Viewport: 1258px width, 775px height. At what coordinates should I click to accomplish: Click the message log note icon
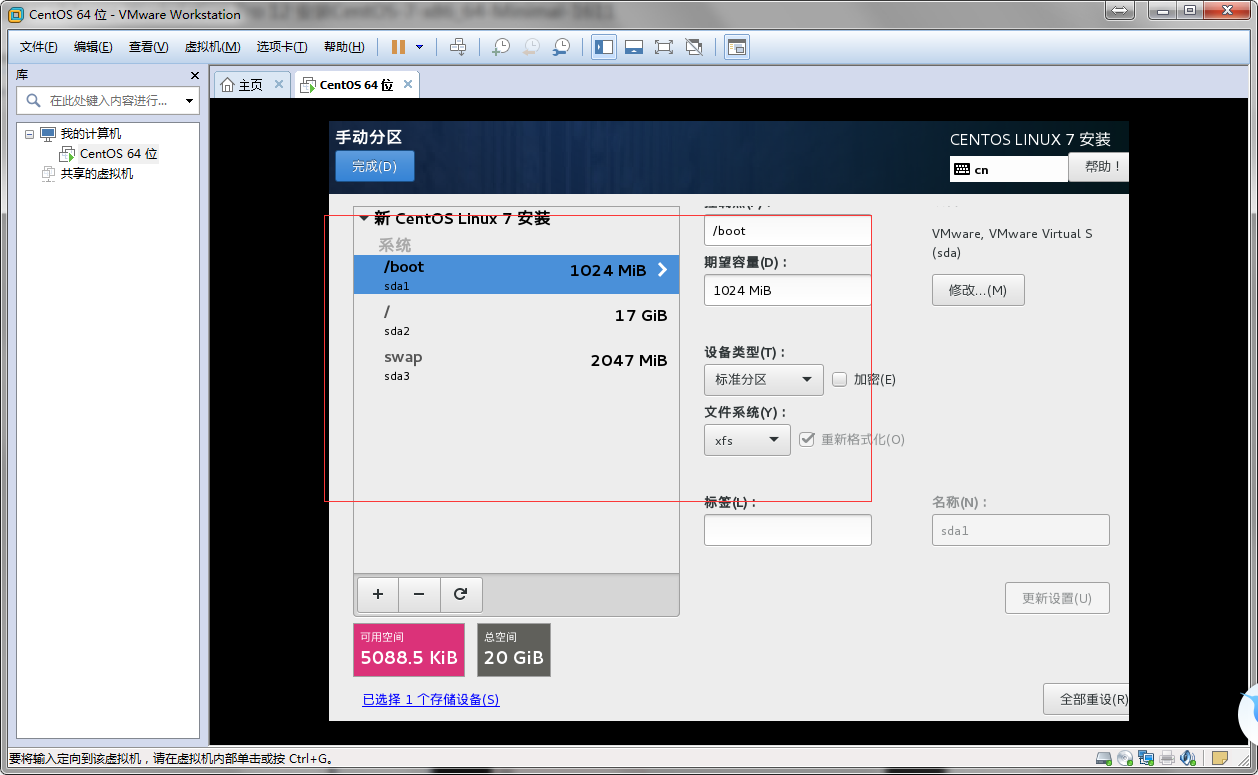[x=1219, y=758]
